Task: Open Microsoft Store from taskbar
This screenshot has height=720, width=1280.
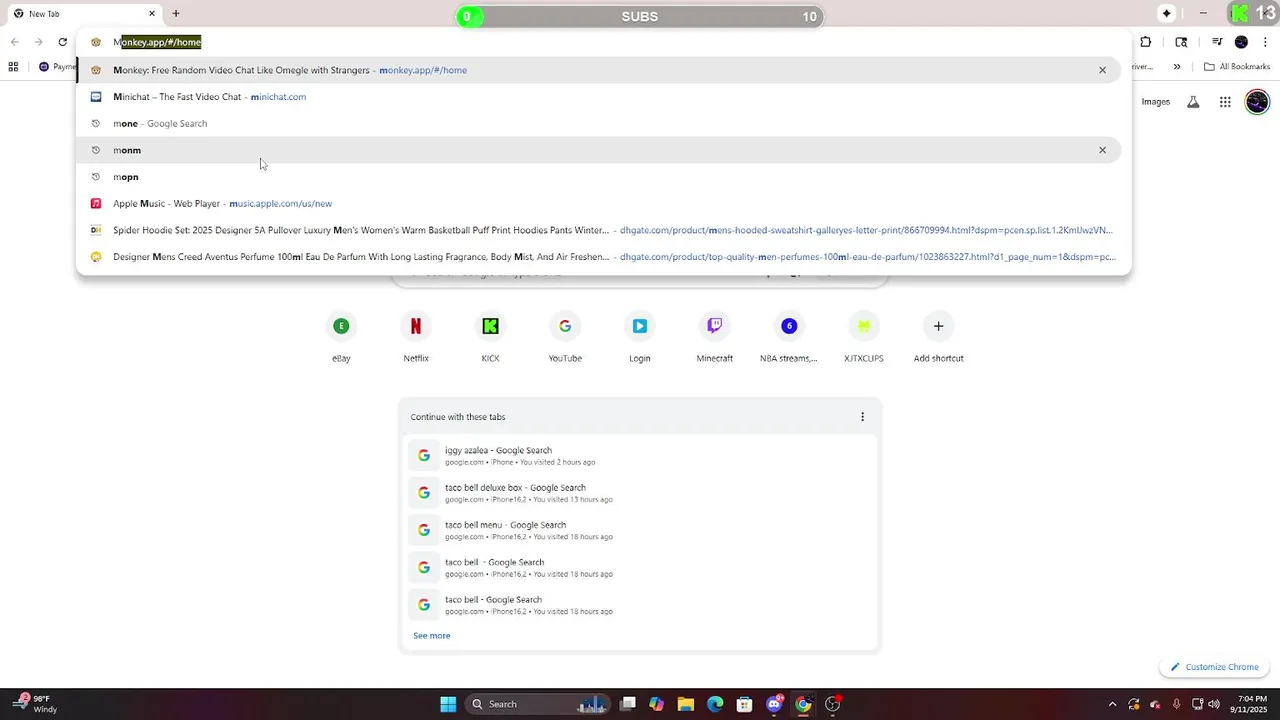Action: coord(744,704)
